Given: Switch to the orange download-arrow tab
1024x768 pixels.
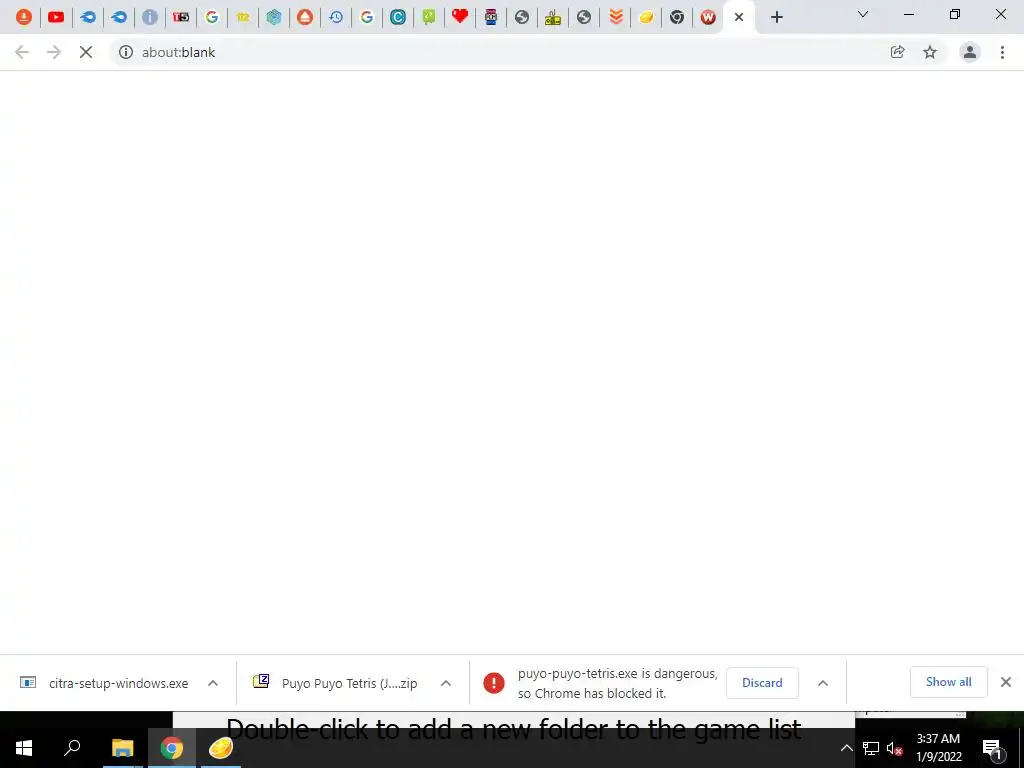Looking at the screenshot, I should click(x=24, y=17).
